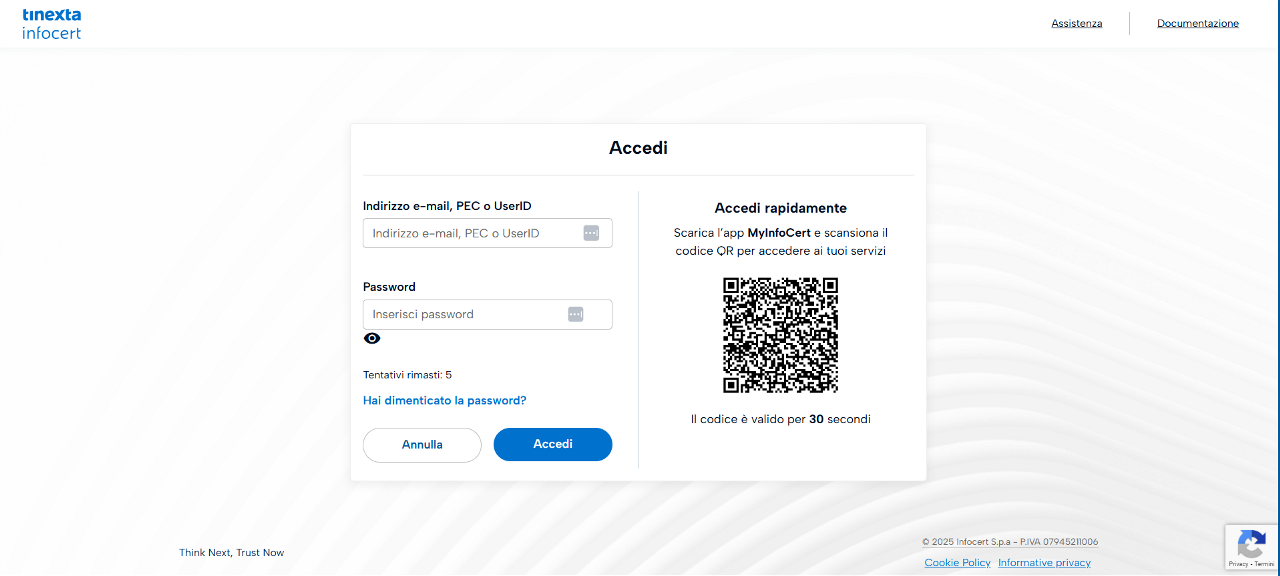Click the 'Indirizzo e-mail, PEC o UserID' label
The image size is (1280, 576).
(x=447, y=206)
